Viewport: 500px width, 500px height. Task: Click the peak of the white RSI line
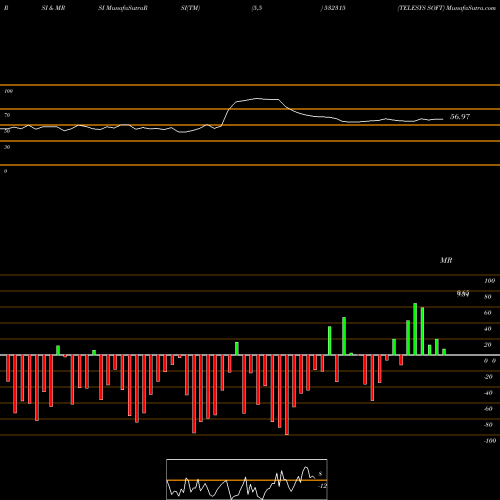[x=257, y=98]
